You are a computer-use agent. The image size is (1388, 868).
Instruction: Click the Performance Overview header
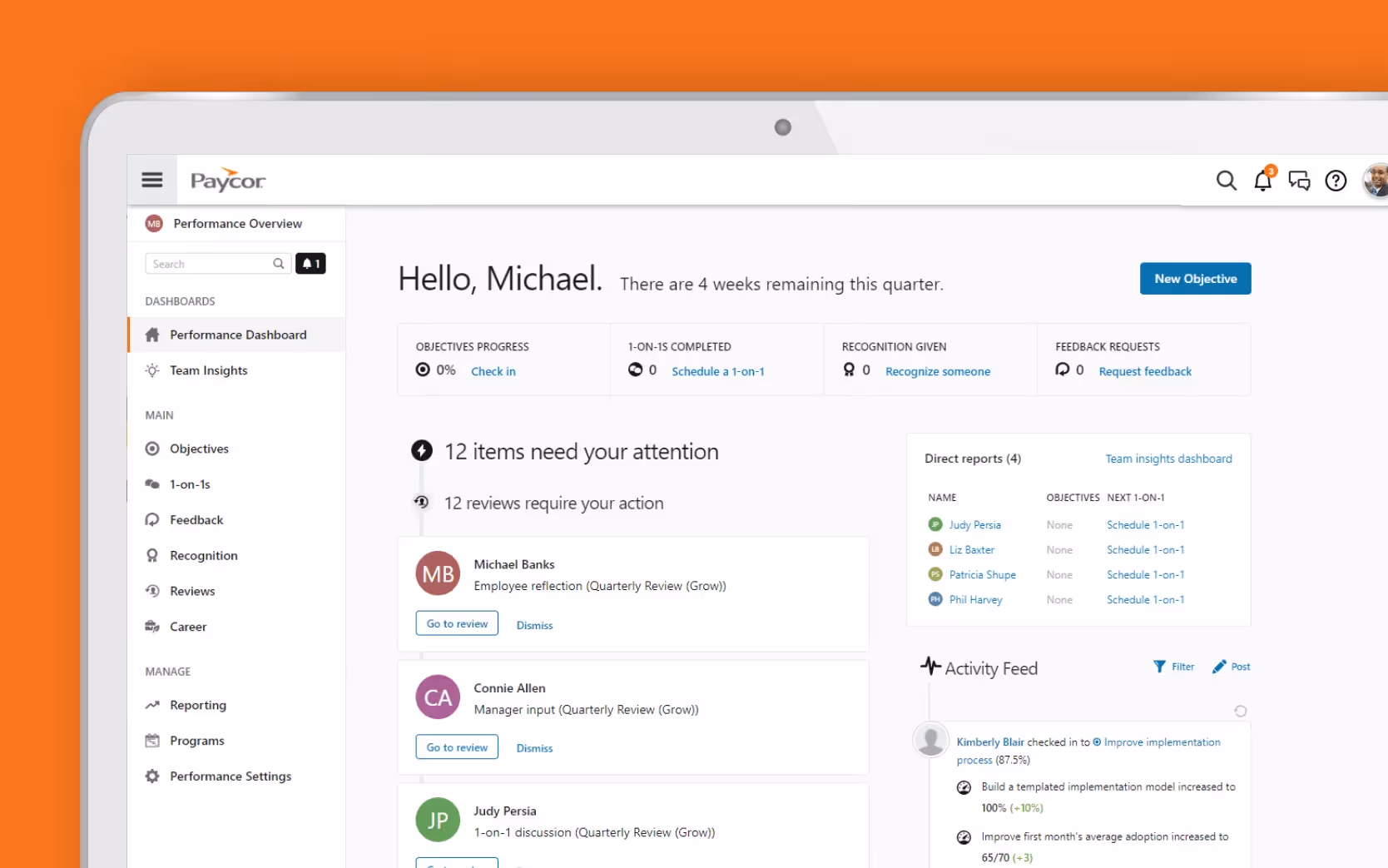237,224
